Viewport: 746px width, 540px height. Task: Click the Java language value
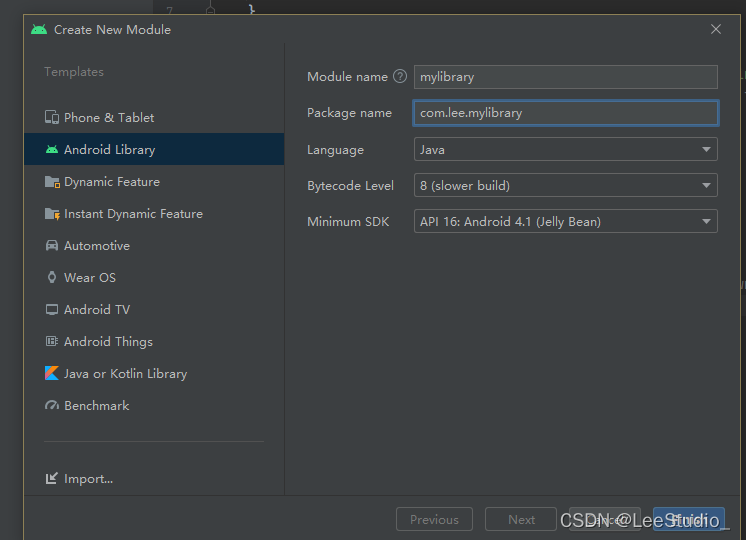(x=432, y=149)
